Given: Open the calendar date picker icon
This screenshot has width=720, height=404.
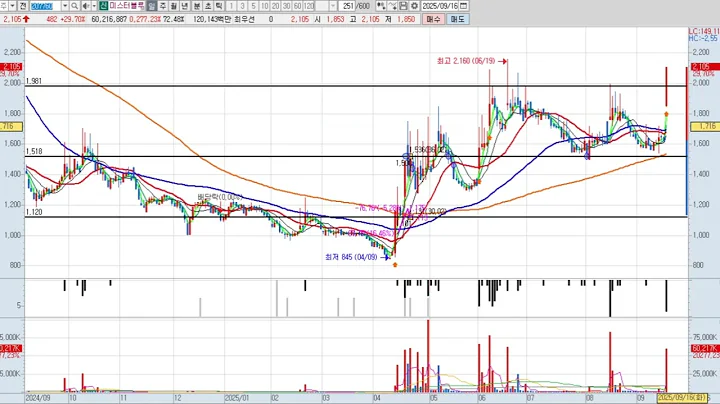Looking at the screenshot, I should click(x=463, y=6).
